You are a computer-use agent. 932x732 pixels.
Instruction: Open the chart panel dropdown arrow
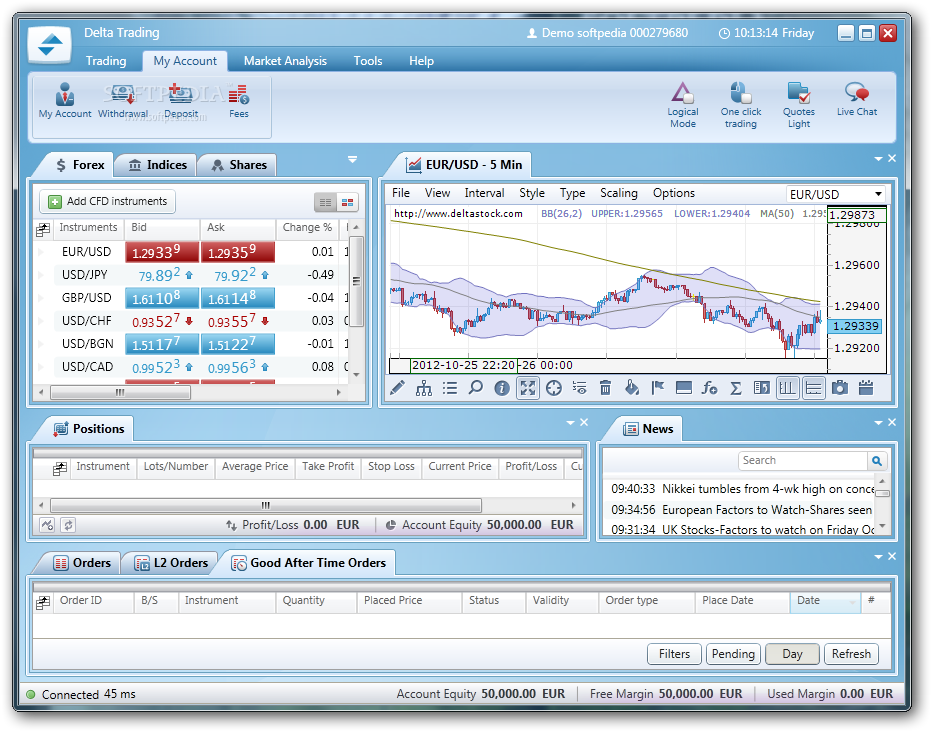tap(879, 159)
